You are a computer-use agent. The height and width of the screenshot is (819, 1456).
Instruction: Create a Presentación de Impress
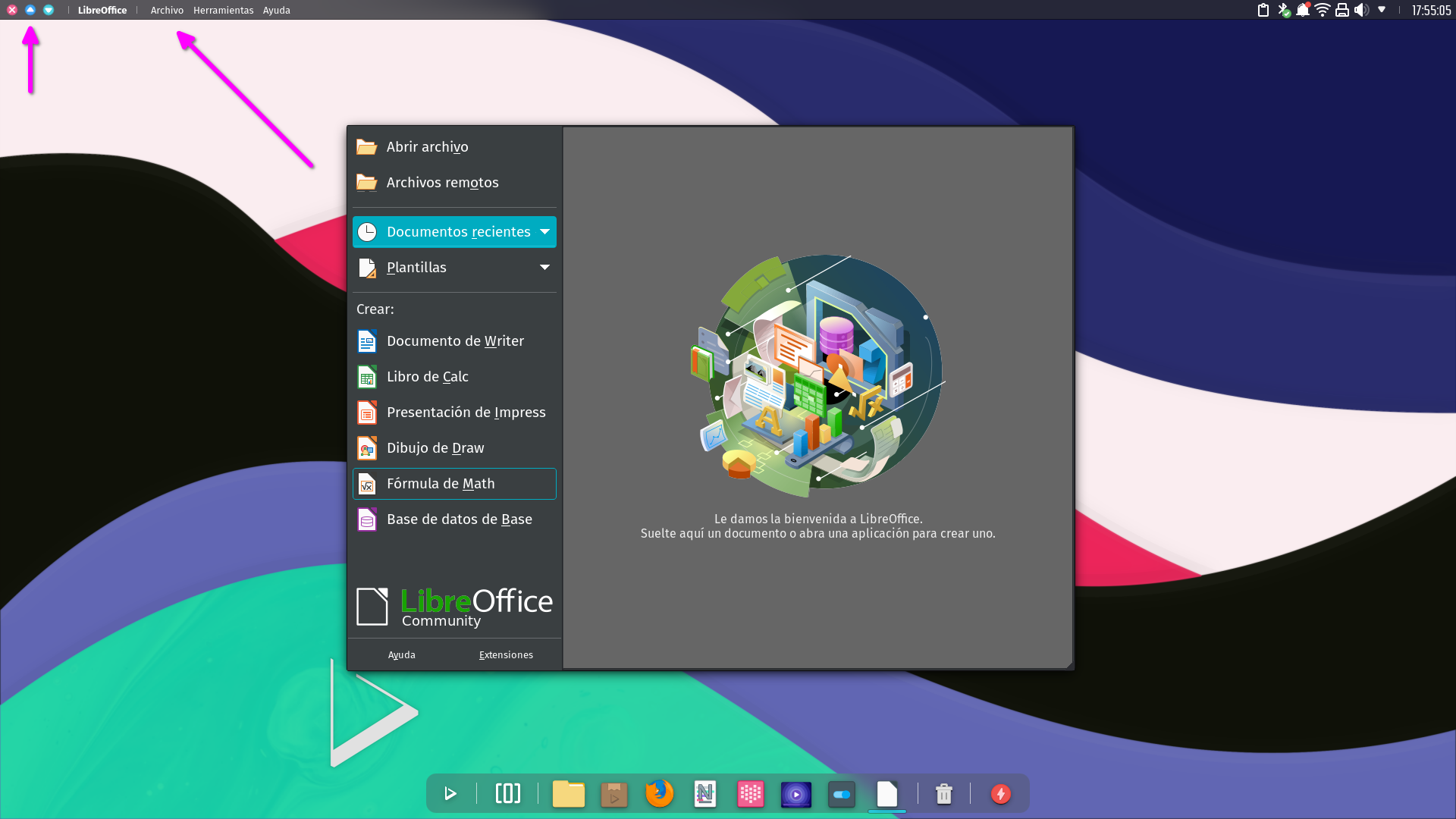click(x=454, y=413)
